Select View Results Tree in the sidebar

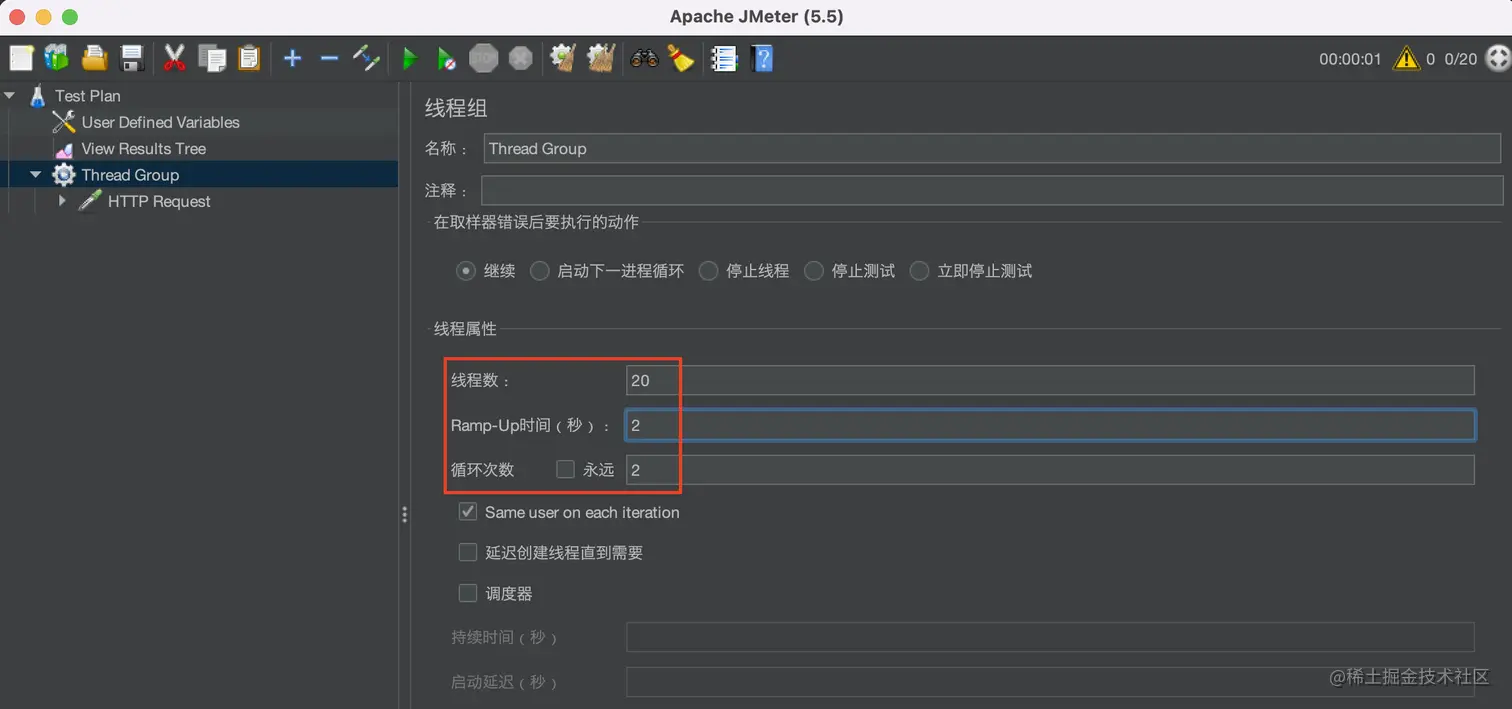(x=144, y=148)
